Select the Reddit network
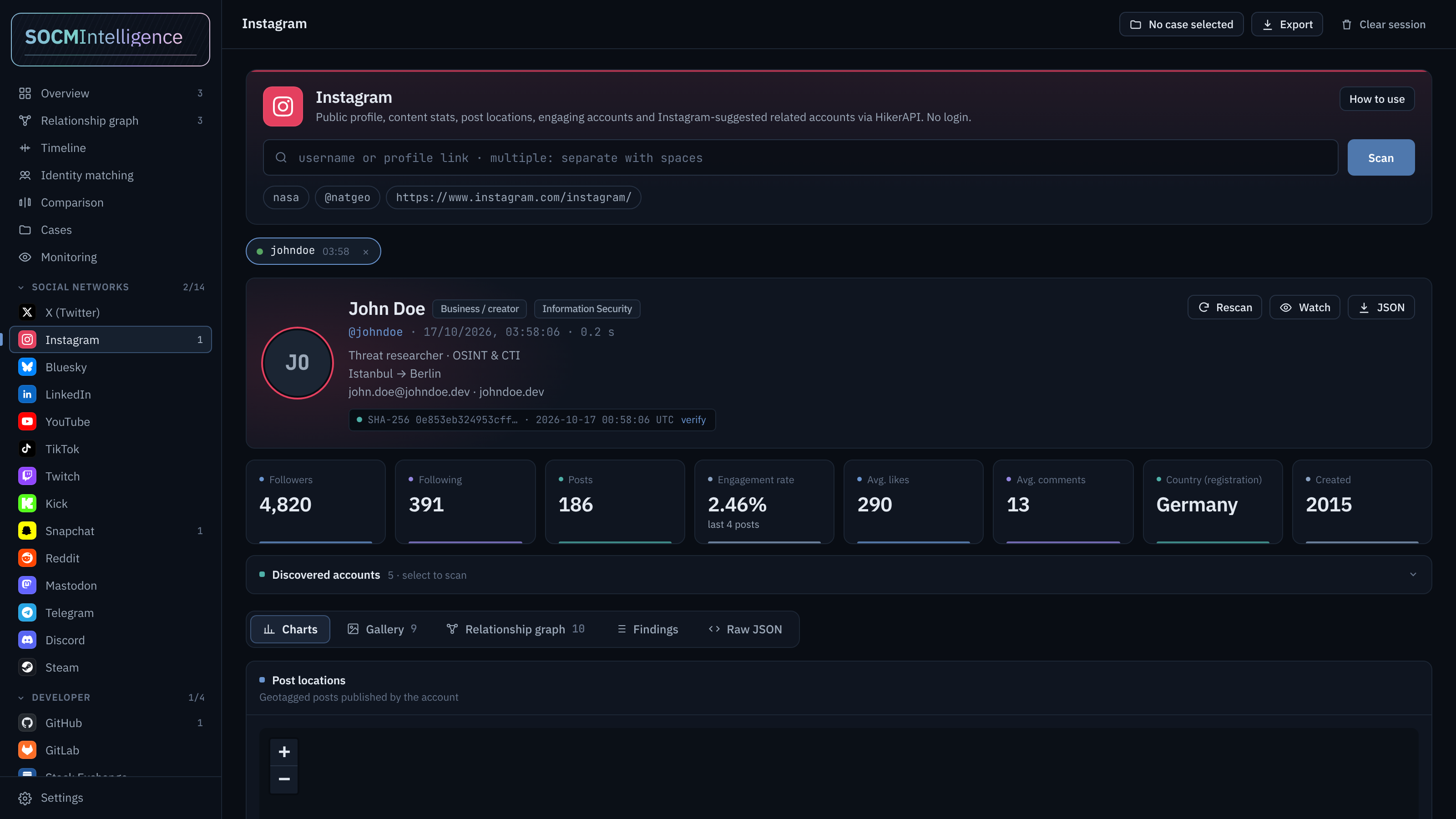The height and width of the screenshot is (819, 1456). click(x=110, y=558)
